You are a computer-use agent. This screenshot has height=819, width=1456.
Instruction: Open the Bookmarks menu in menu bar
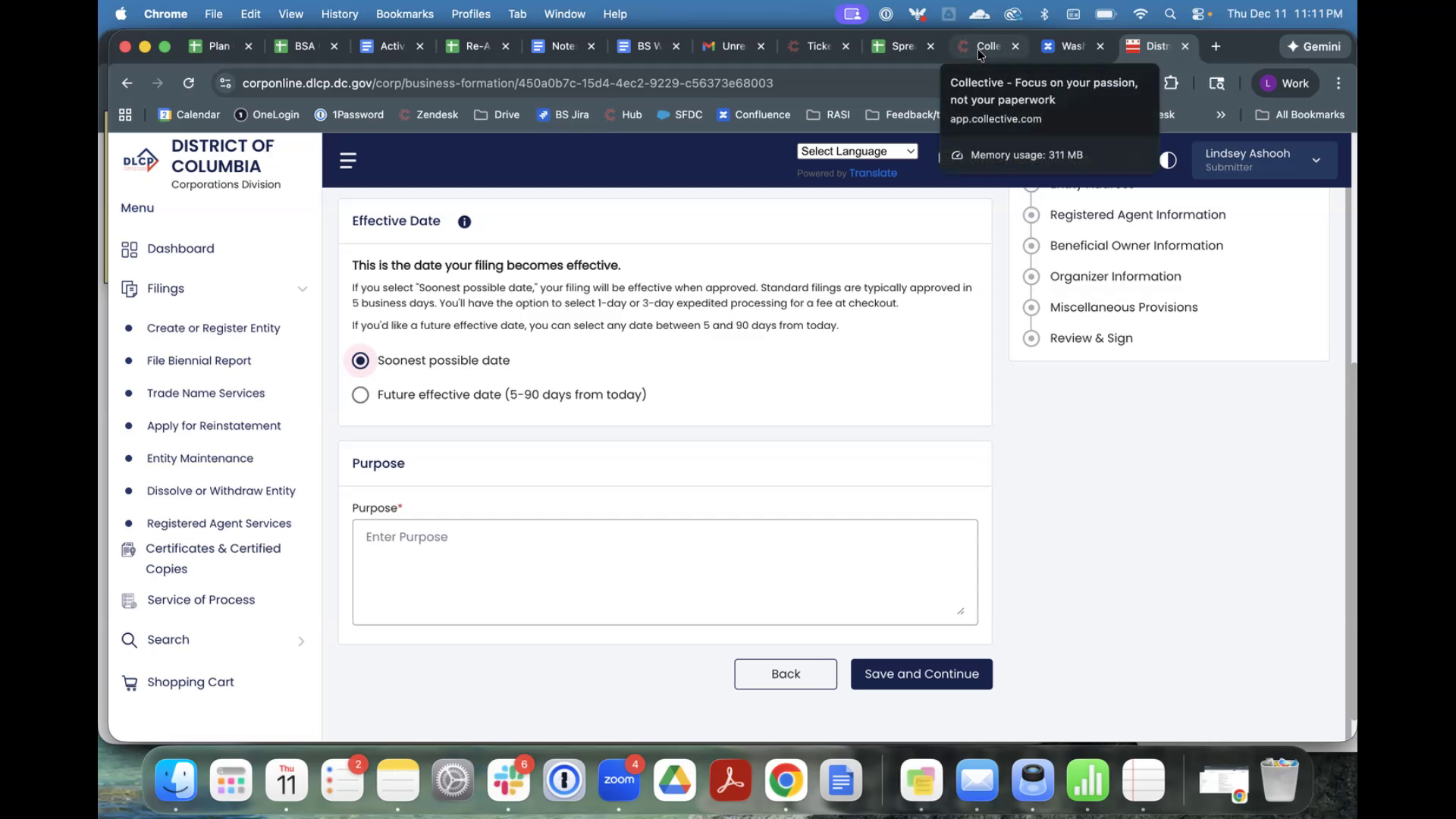point(404,14)
